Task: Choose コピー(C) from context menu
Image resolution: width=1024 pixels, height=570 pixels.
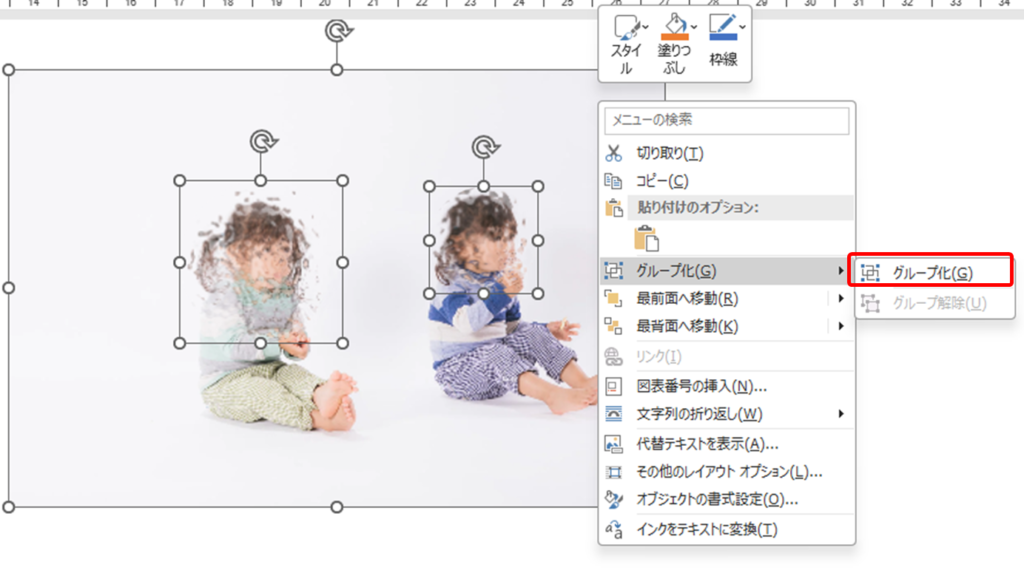Action: click(727, 181)
